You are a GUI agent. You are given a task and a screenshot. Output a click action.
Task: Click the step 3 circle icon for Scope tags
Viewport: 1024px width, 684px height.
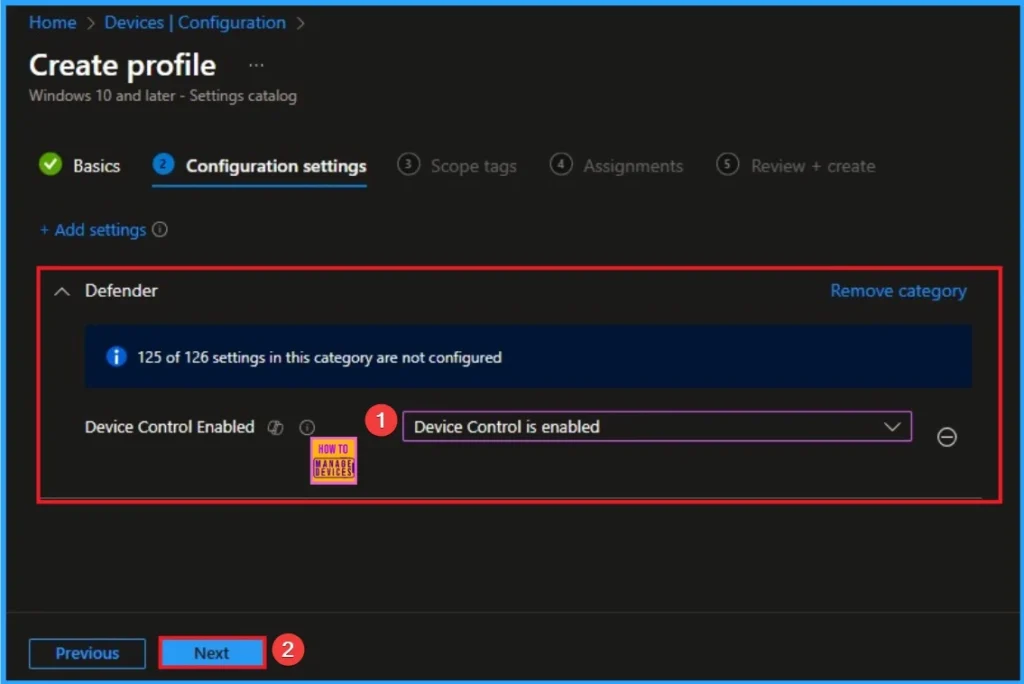coord(408,165)
